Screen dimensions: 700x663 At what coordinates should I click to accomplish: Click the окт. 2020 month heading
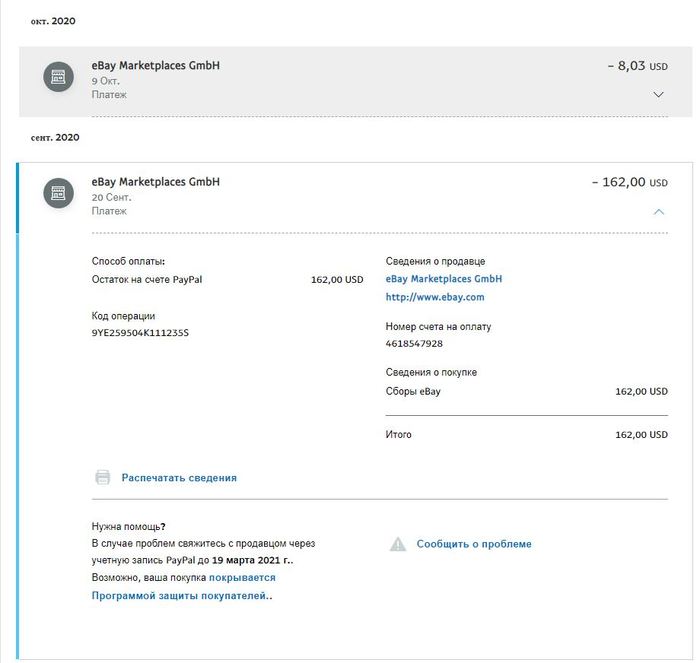tap(53, 21)
